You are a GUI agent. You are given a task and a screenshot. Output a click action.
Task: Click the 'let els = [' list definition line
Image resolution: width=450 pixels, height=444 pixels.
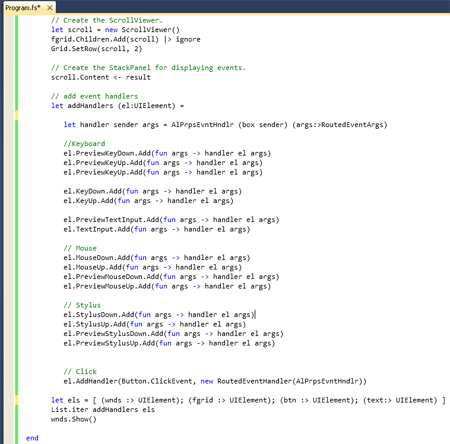pyautogui.click(x=248, y=400)
